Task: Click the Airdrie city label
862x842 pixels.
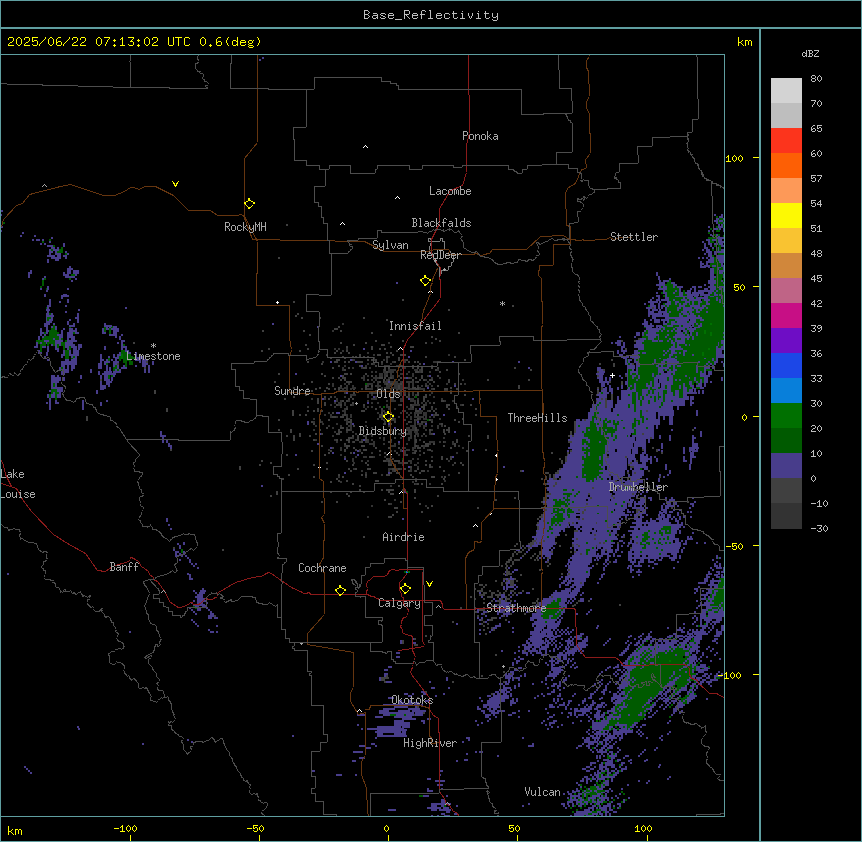Action: (404, 537)
